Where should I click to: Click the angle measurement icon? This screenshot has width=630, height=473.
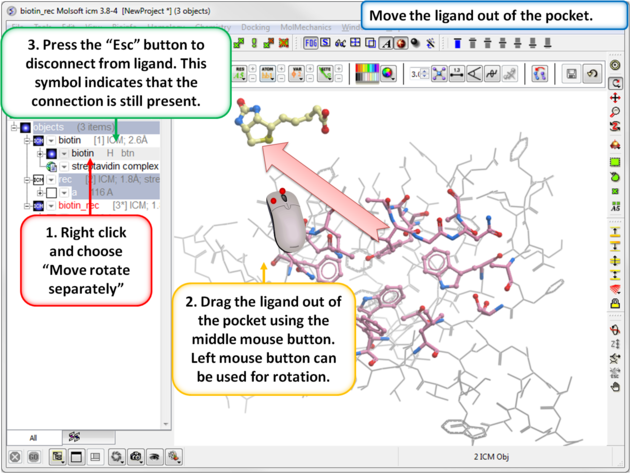pos(473,74)
